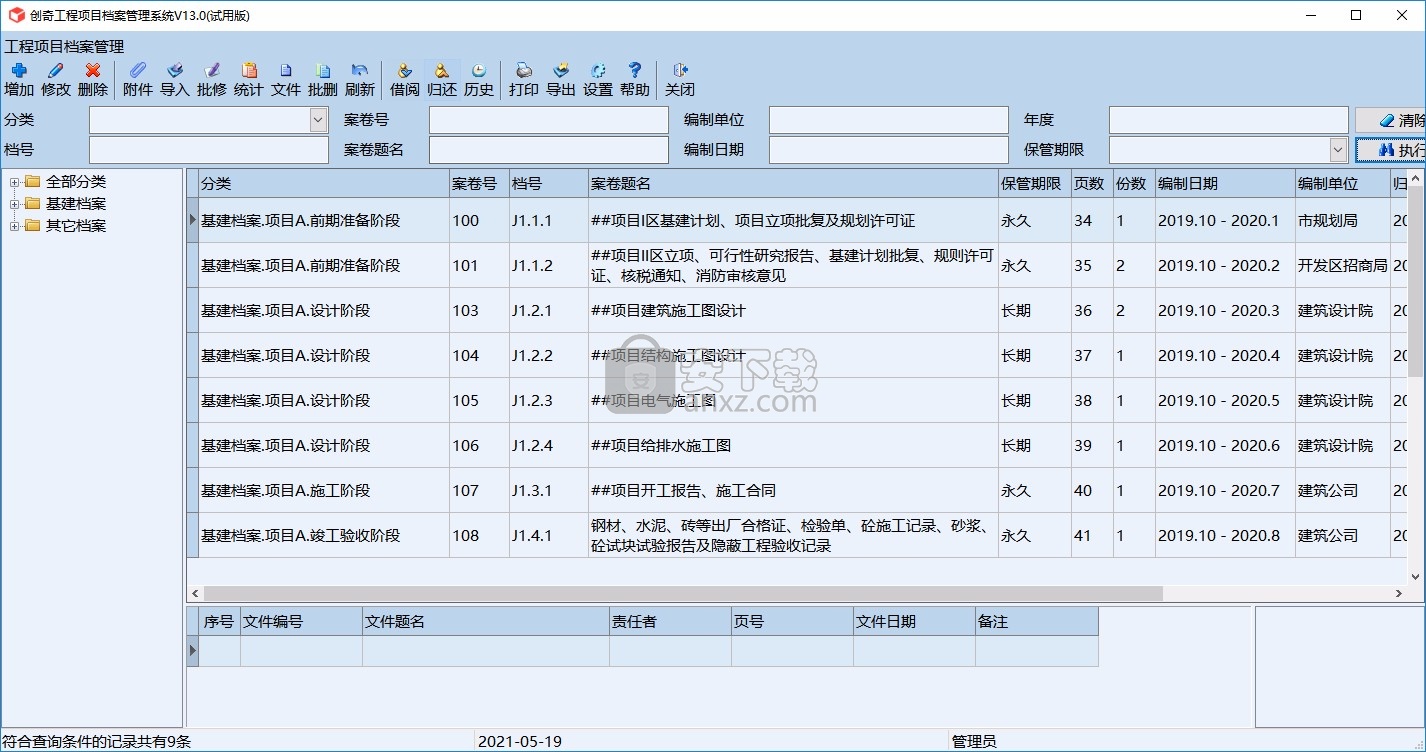Open the 分类 combo box dropdown
The width and height of the screenshot is (1426, 752).
click(318, 120)
